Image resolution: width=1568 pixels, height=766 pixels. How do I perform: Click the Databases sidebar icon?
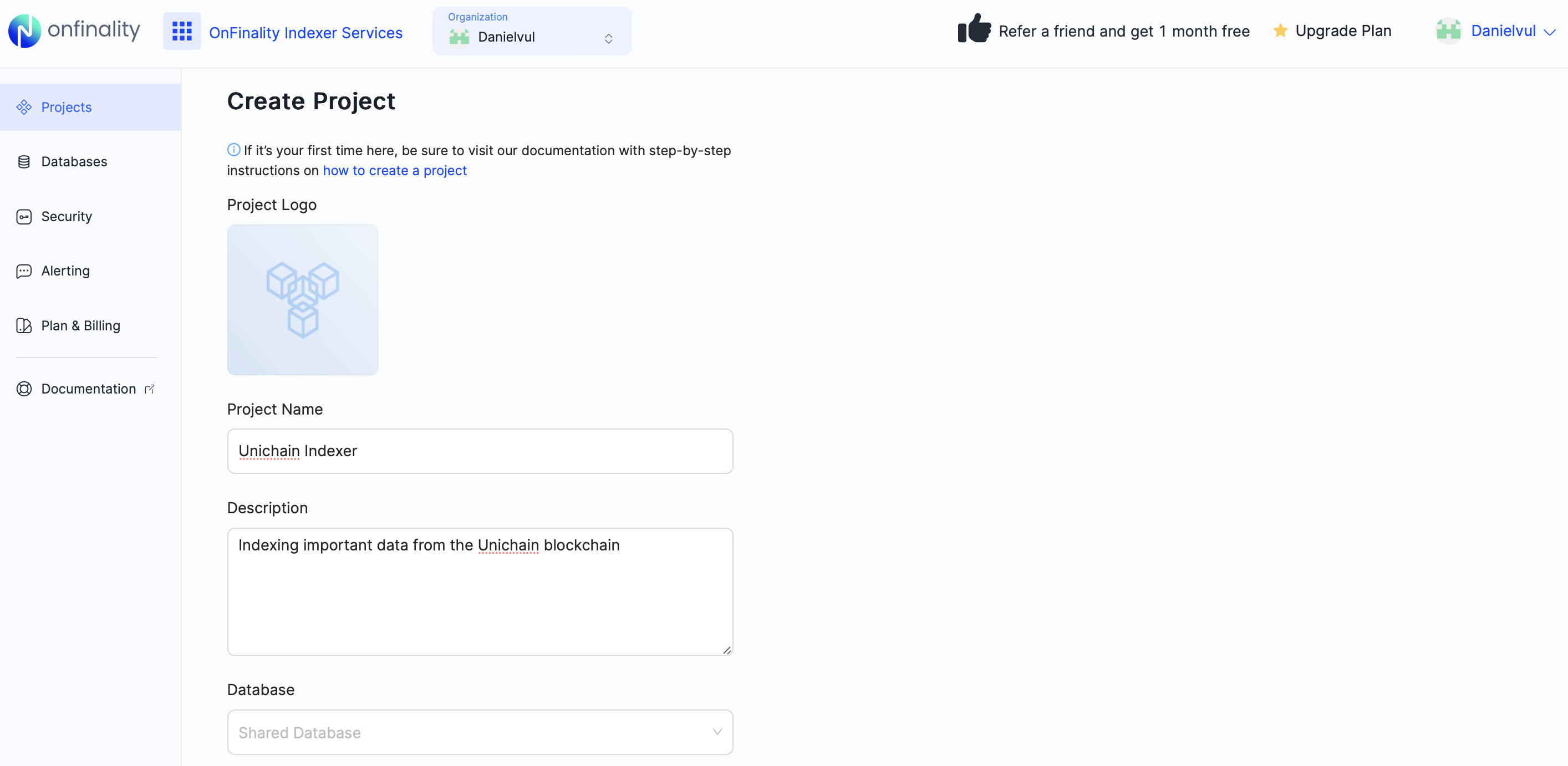[24, 162]
